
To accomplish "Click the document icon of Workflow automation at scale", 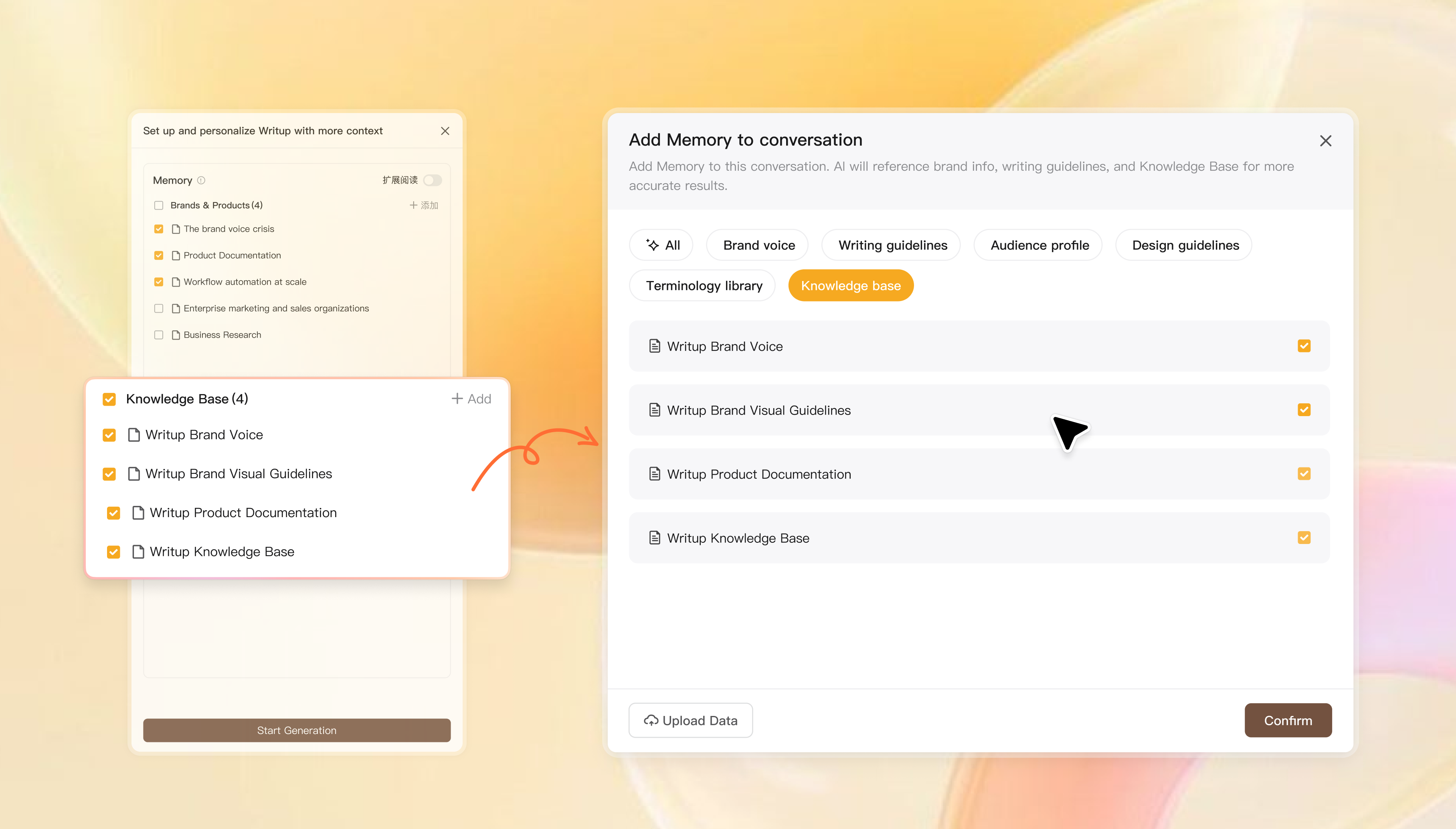I will [x=176, y=282].
